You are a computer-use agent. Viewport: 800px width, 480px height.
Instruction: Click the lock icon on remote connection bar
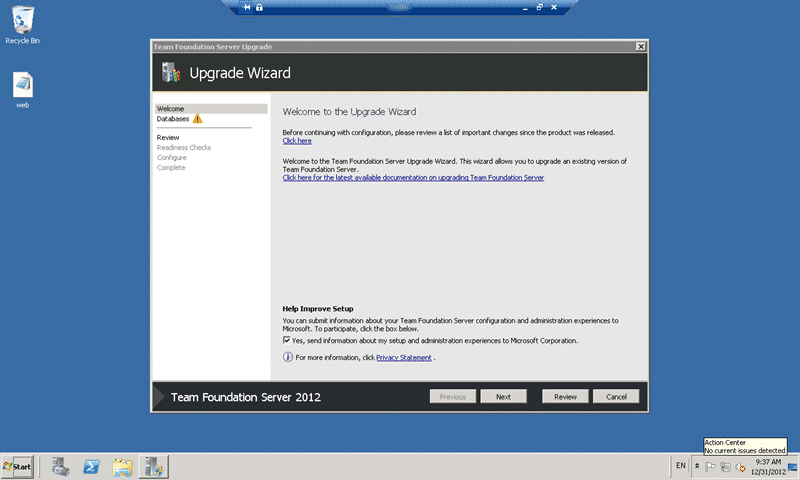259,7
